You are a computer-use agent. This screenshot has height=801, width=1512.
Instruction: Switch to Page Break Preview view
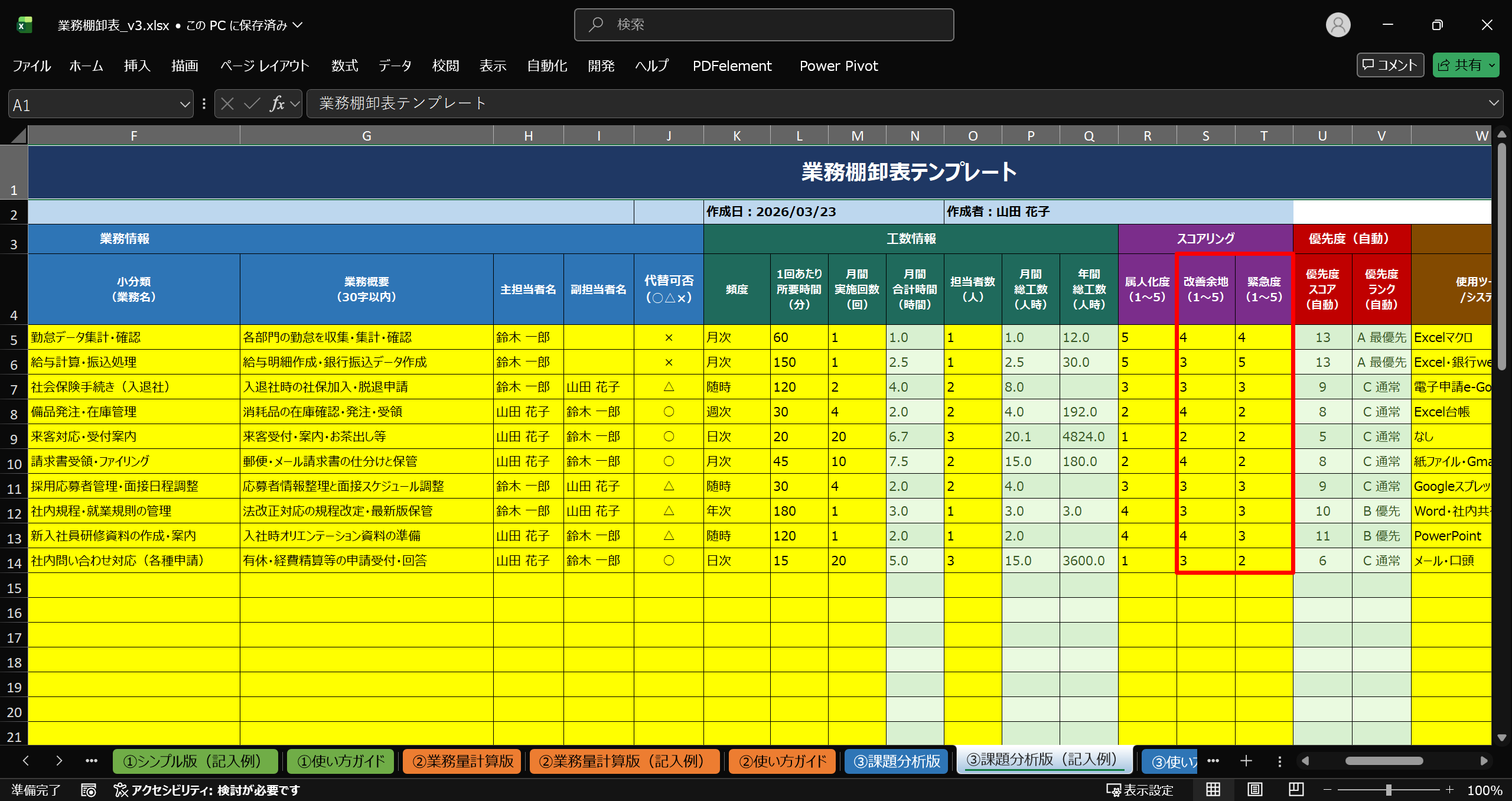1296,790
